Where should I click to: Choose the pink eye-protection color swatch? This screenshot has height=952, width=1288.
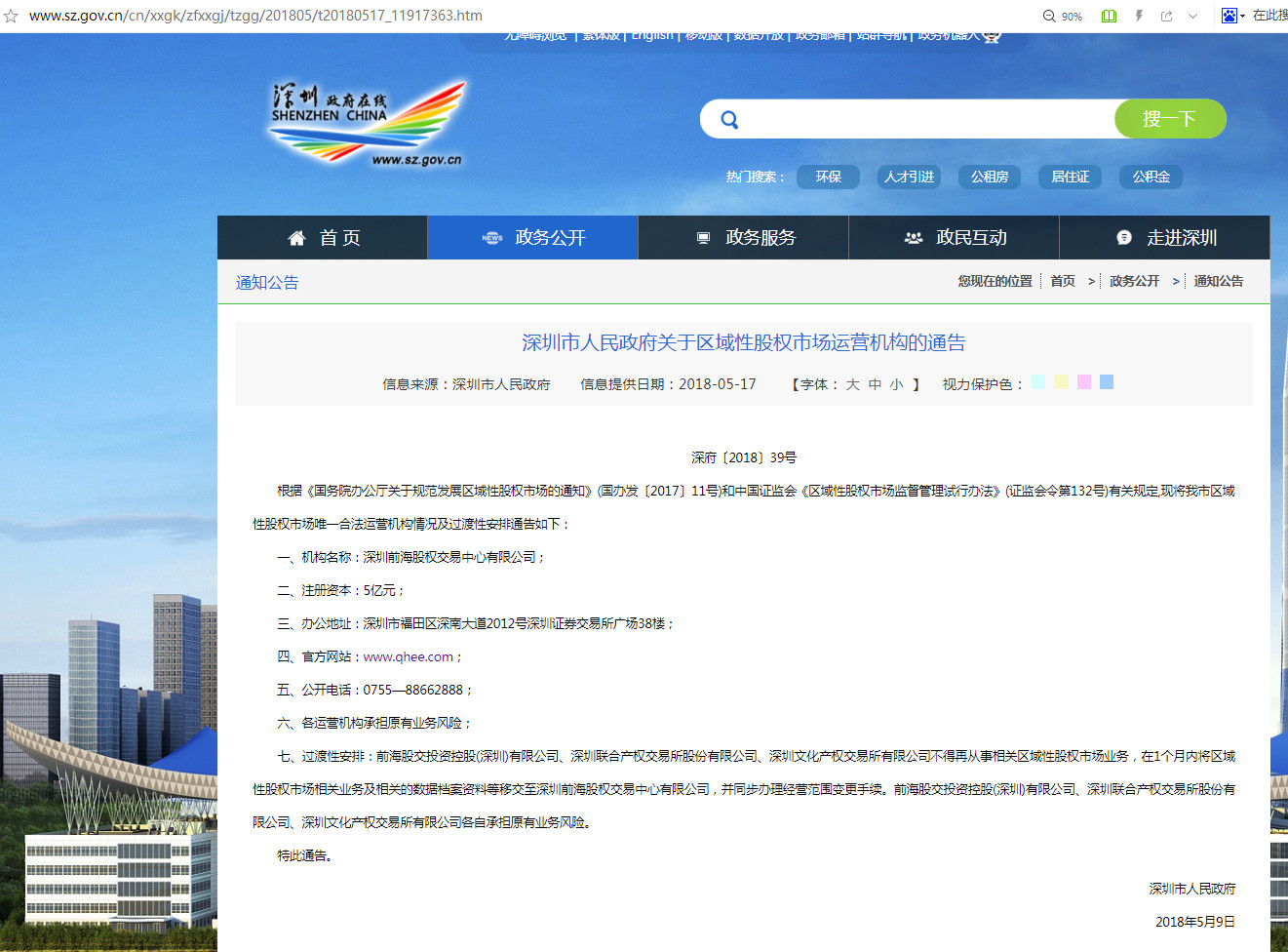coord(1083,382)
